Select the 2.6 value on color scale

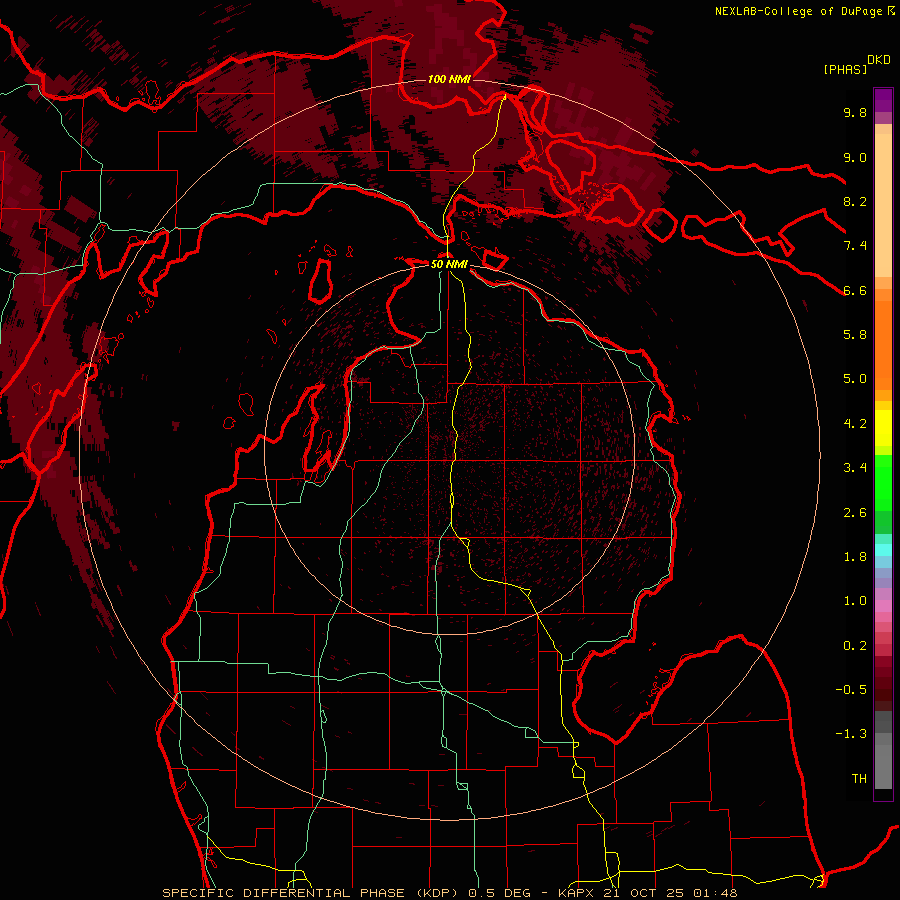click(855, 513)
